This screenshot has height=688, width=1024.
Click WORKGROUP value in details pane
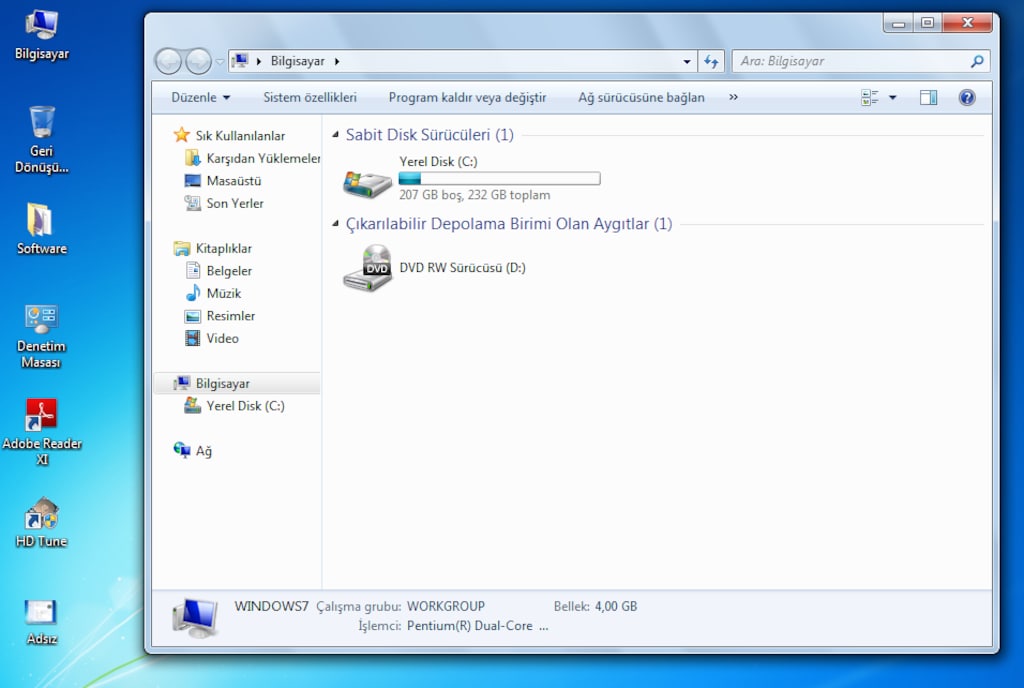(x=446, y=606)
